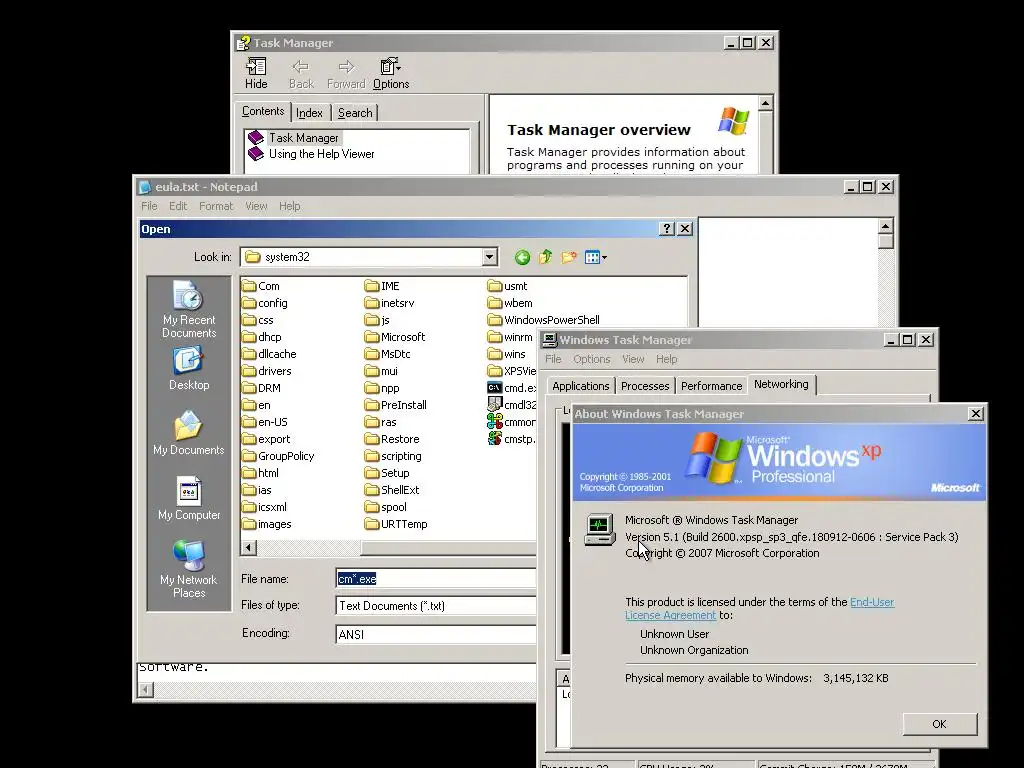This screenshot has height=768, width=1024.
Task: Select Desktop in the places bar
Action: tap(189, 368)
